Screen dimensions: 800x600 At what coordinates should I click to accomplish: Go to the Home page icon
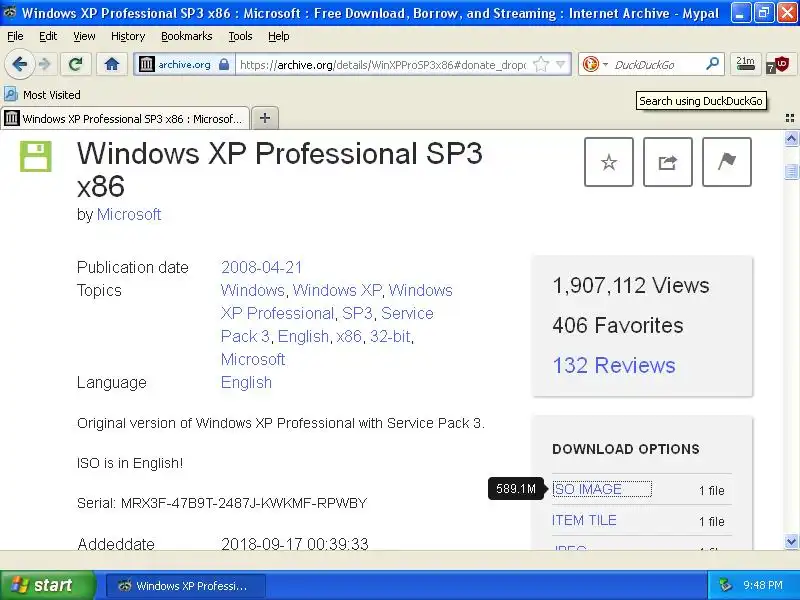(x=112, y=64)
